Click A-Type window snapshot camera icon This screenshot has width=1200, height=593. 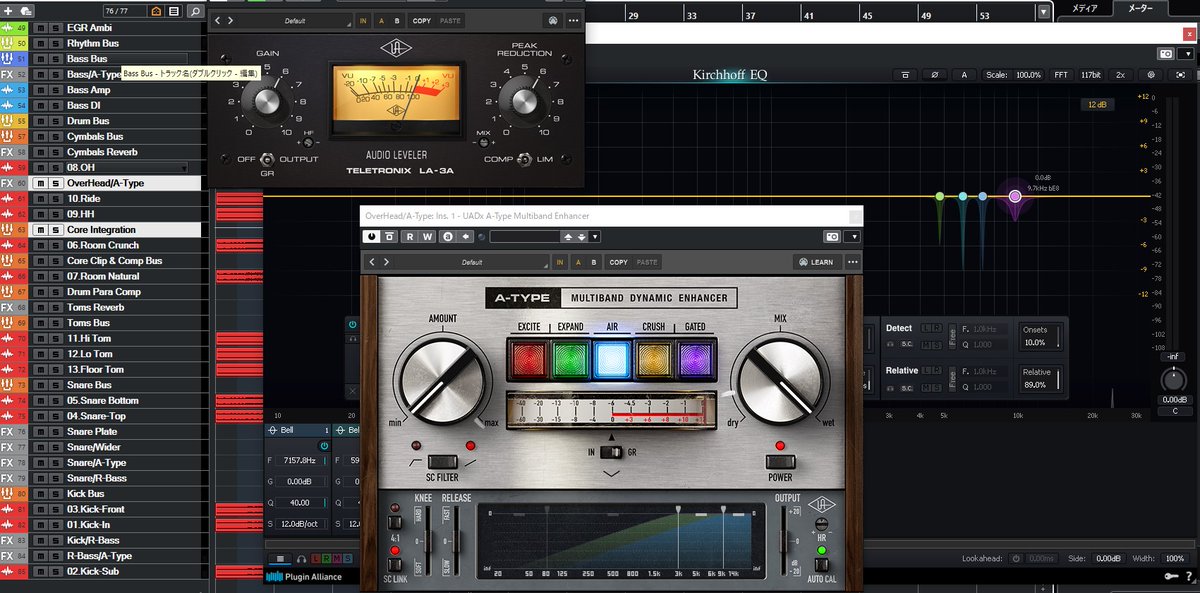click(833, 237)
